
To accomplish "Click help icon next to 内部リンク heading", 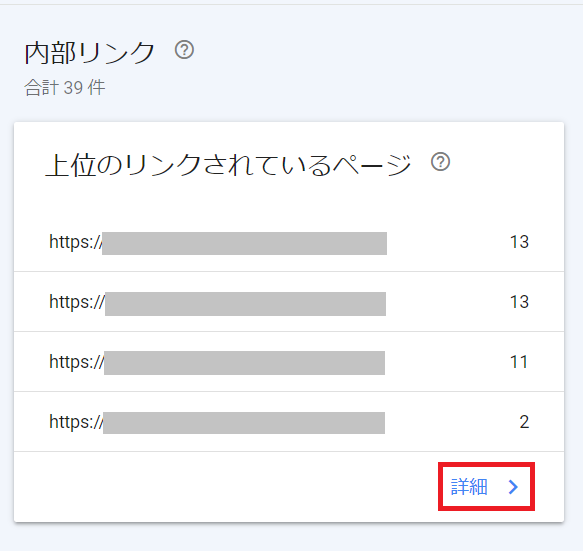I will (x=184, y=50).
